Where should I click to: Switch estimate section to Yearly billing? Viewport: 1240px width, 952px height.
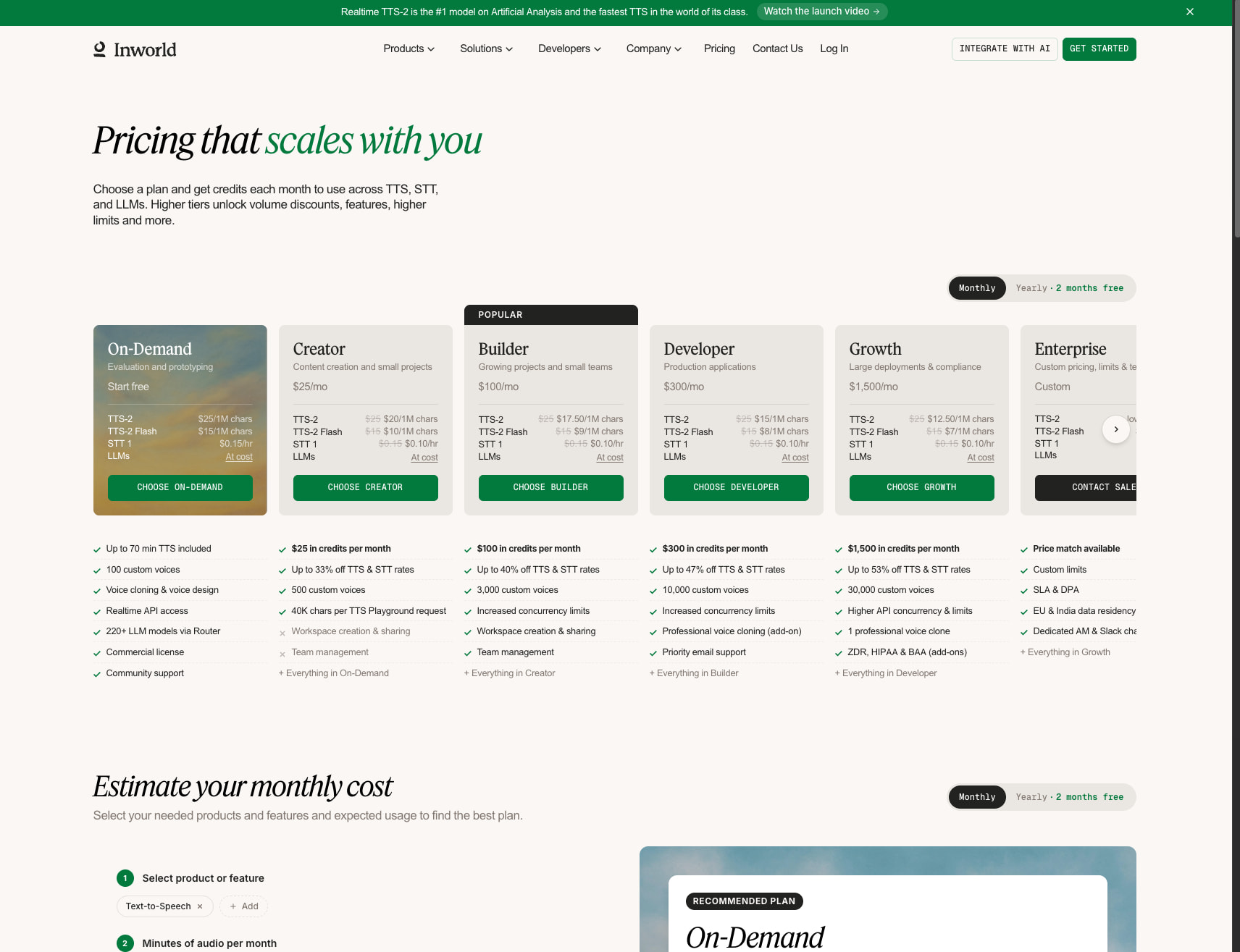point(1070,797)
